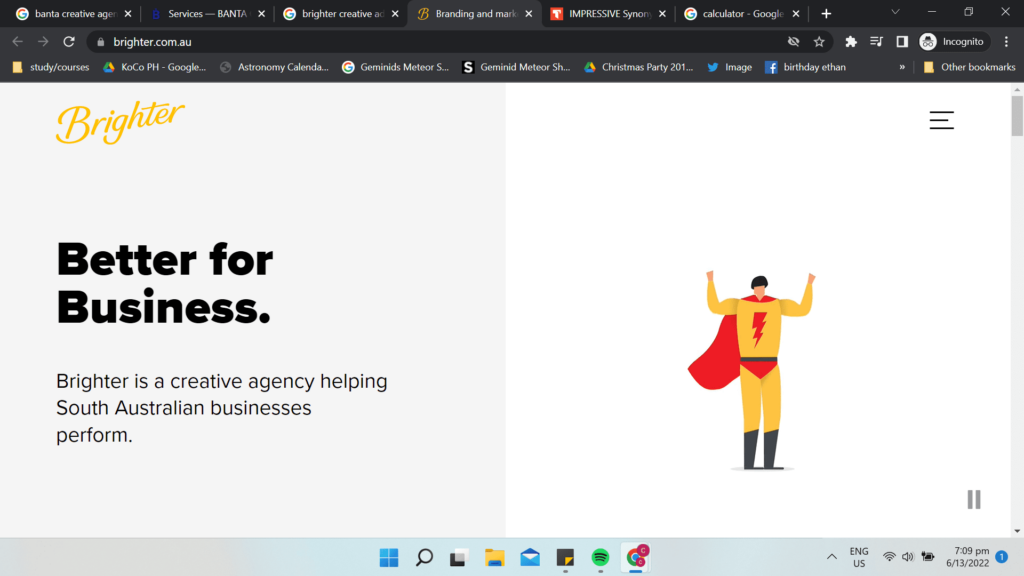Show hidden system tray icons

[831, 557]
